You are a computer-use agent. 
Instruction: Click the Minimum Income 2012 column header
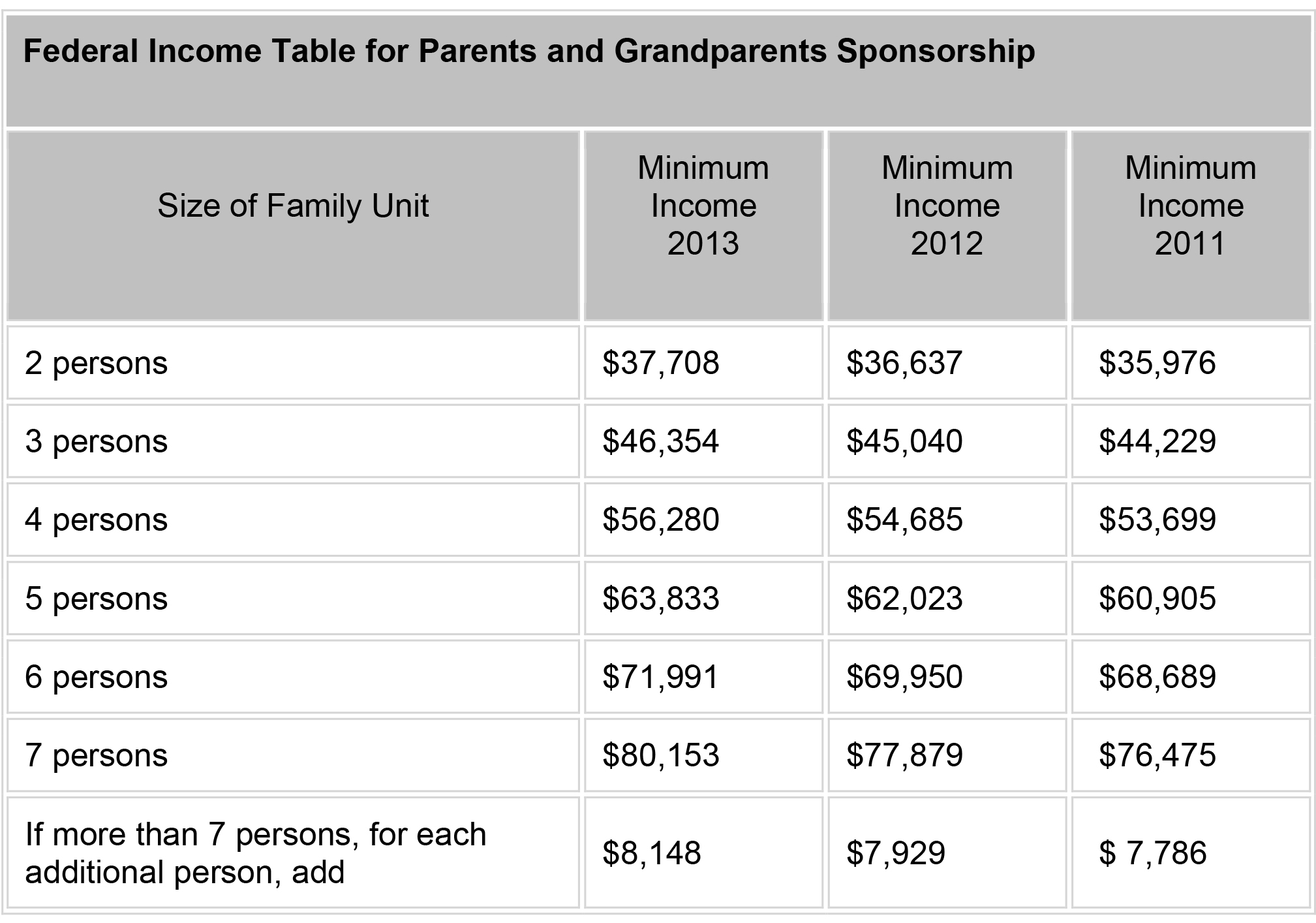click(x=947, y=206)
